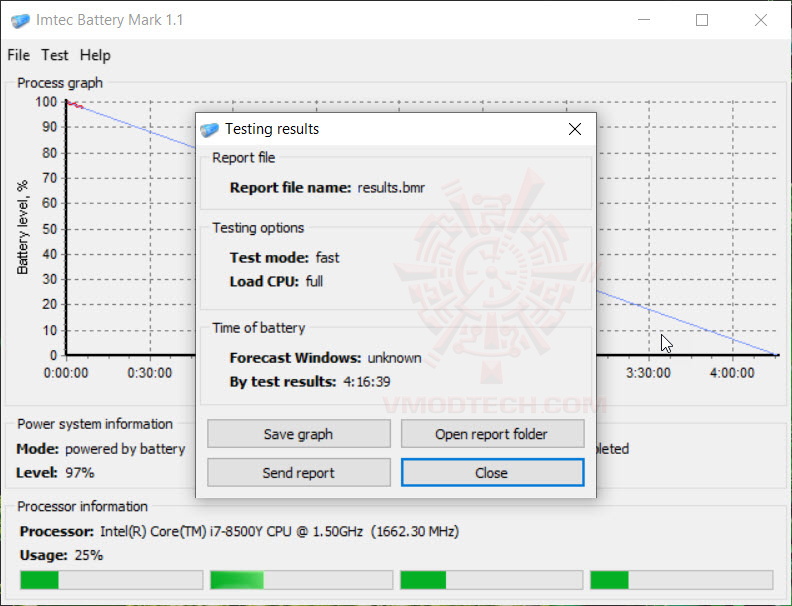Click the Test mode value fast
The height and width of the screenshot is (606, 792).
pos(327,258)
